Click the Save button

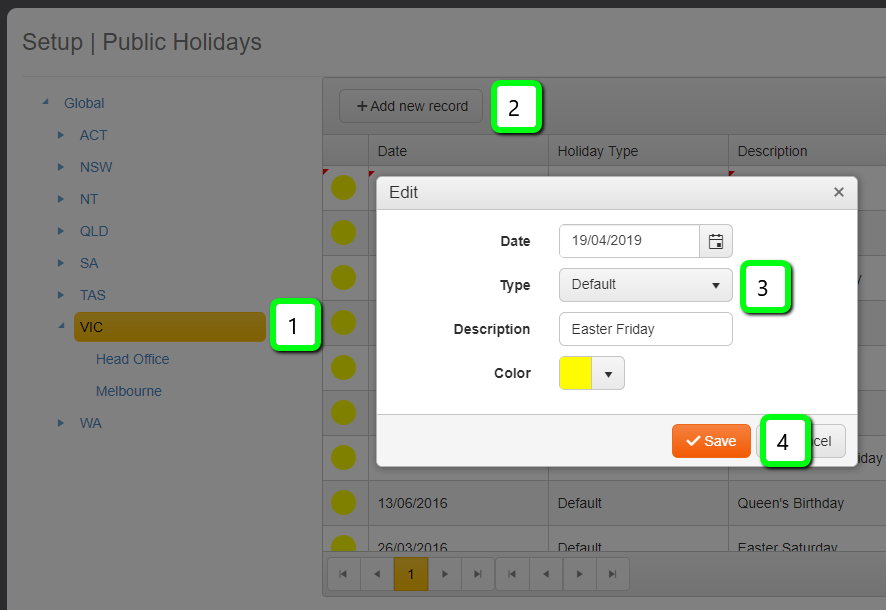pyautogui.click(x=711, y=441)
